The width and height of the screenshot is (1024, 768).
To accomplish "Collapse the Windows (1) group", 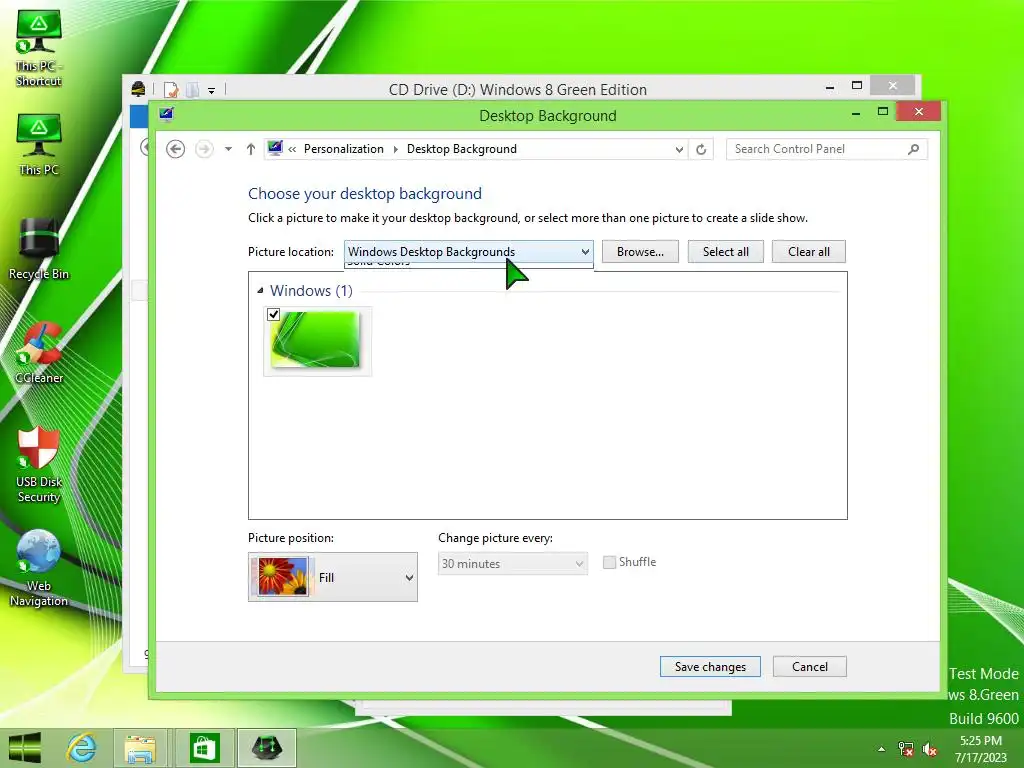I will point(260,290).
